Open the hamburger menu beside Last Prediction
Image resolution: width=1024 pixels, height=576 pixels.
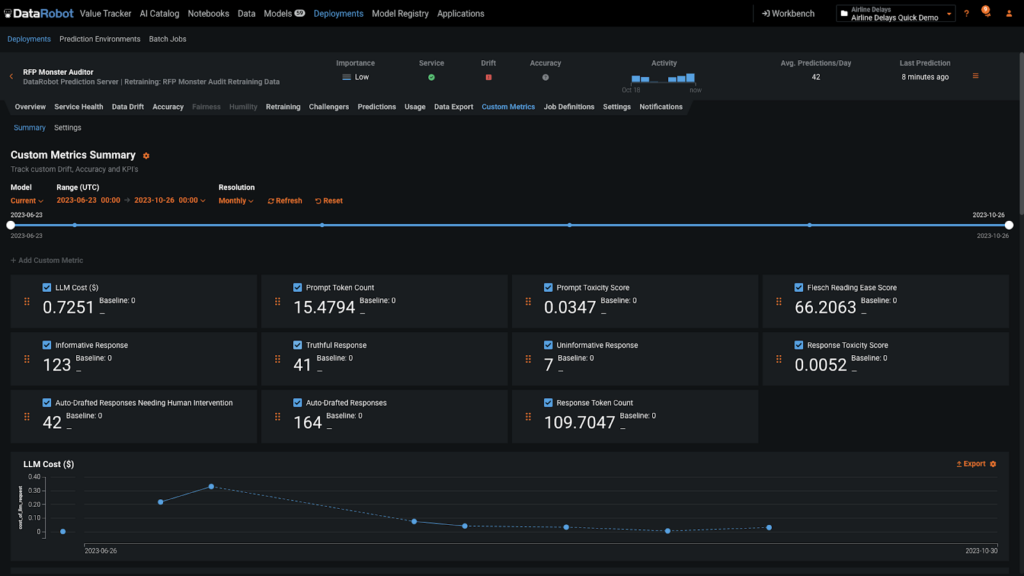point(975,74)
